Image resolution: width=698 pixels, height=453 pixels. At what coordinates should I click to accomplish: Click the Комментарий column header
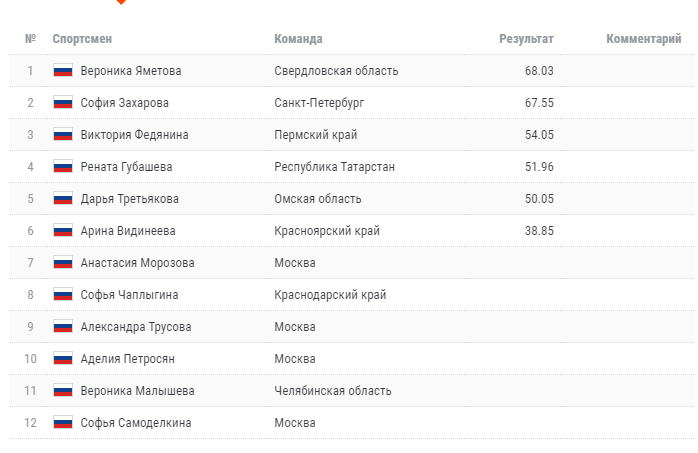point(643,39)
